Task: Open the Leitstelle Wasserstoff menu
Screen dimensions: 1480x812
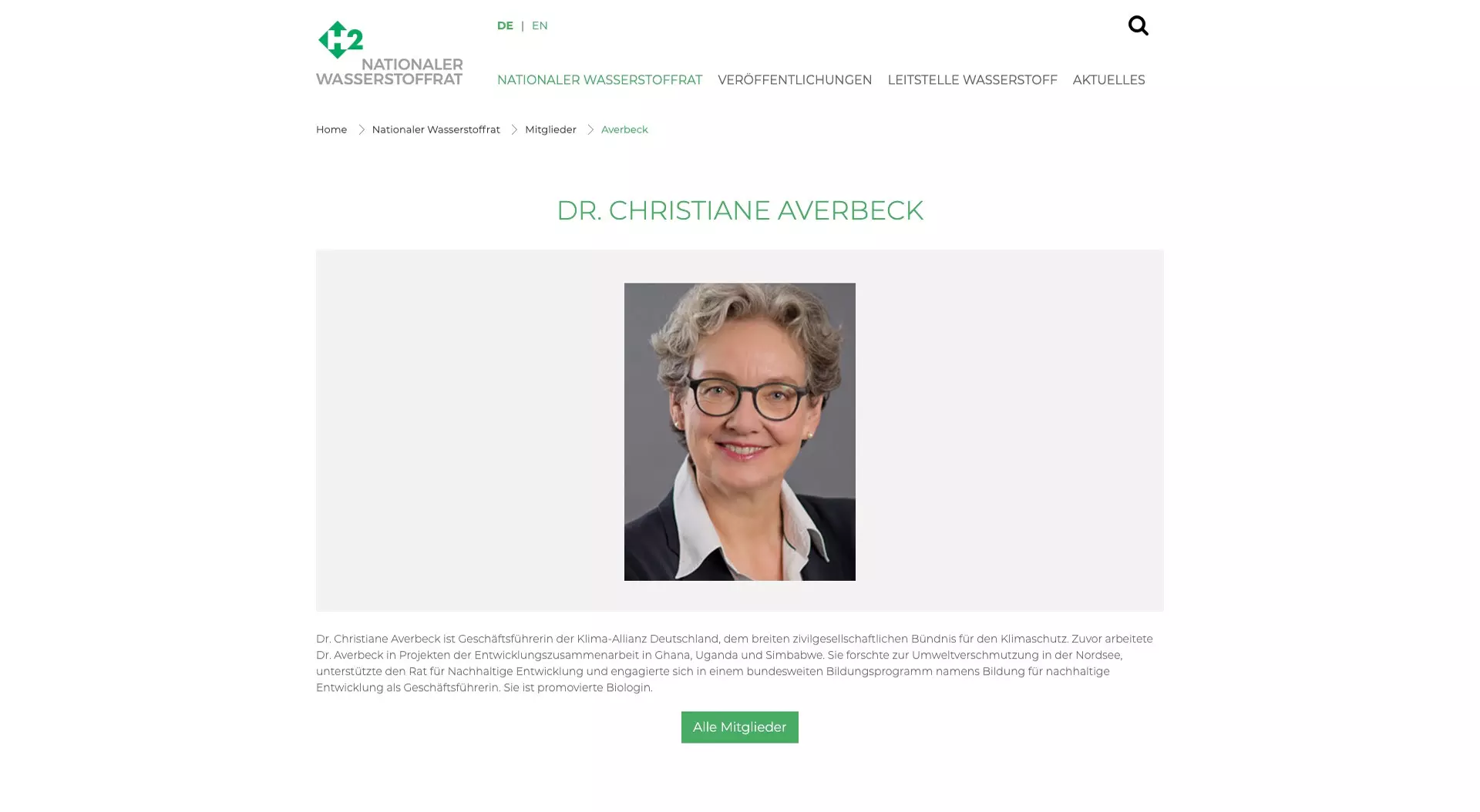Action: coord(972,80)
